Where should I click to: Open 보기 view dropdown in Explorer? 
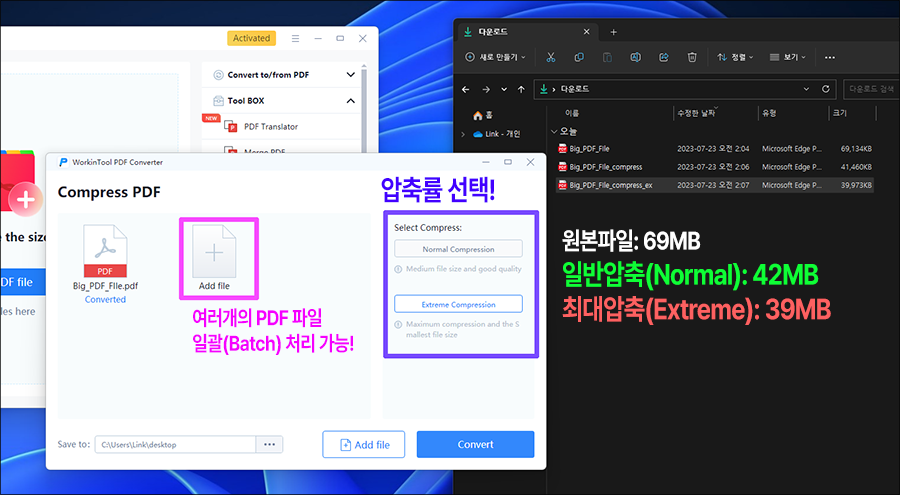coord(788,57)
